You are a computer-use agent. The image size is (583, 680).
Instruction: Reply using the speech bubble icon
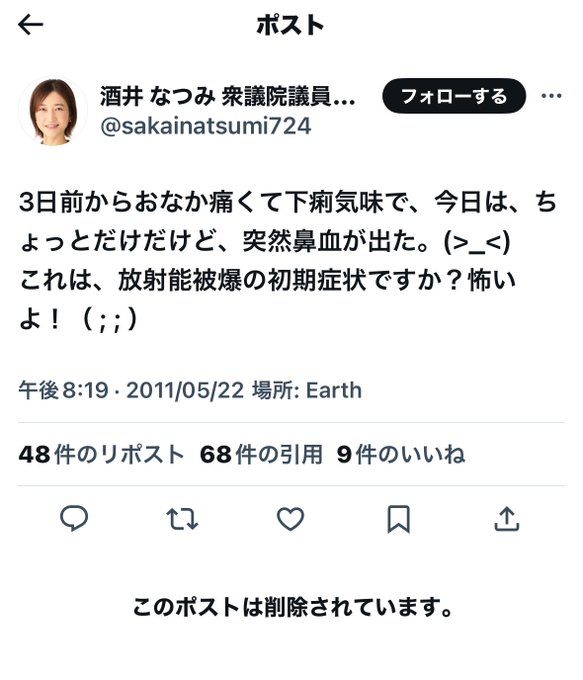74,519
